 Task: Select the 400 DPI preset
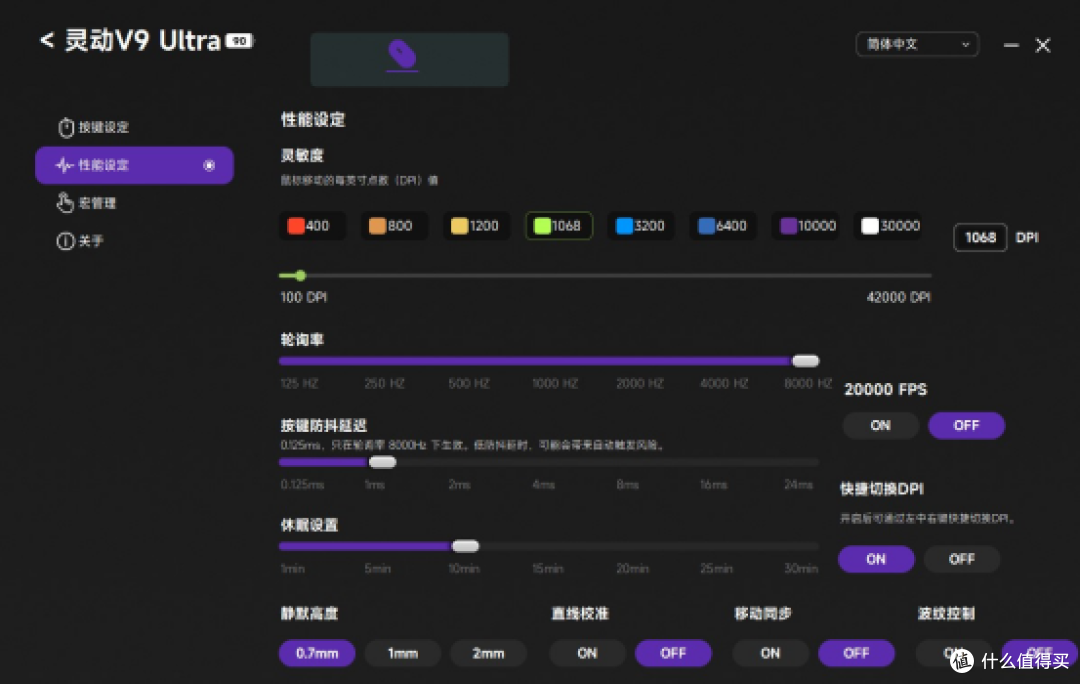[x=312, y=226]
